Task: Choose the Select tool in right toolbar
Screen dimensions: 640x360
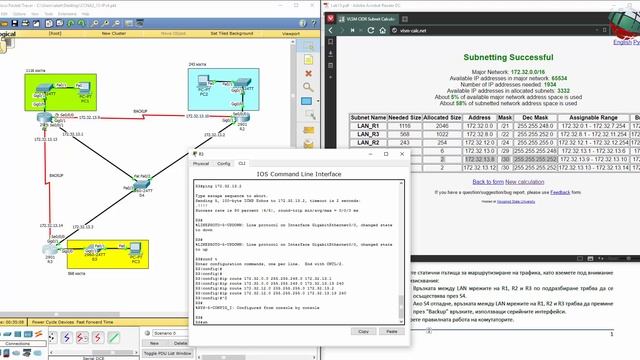Action: tap(309, 46)
